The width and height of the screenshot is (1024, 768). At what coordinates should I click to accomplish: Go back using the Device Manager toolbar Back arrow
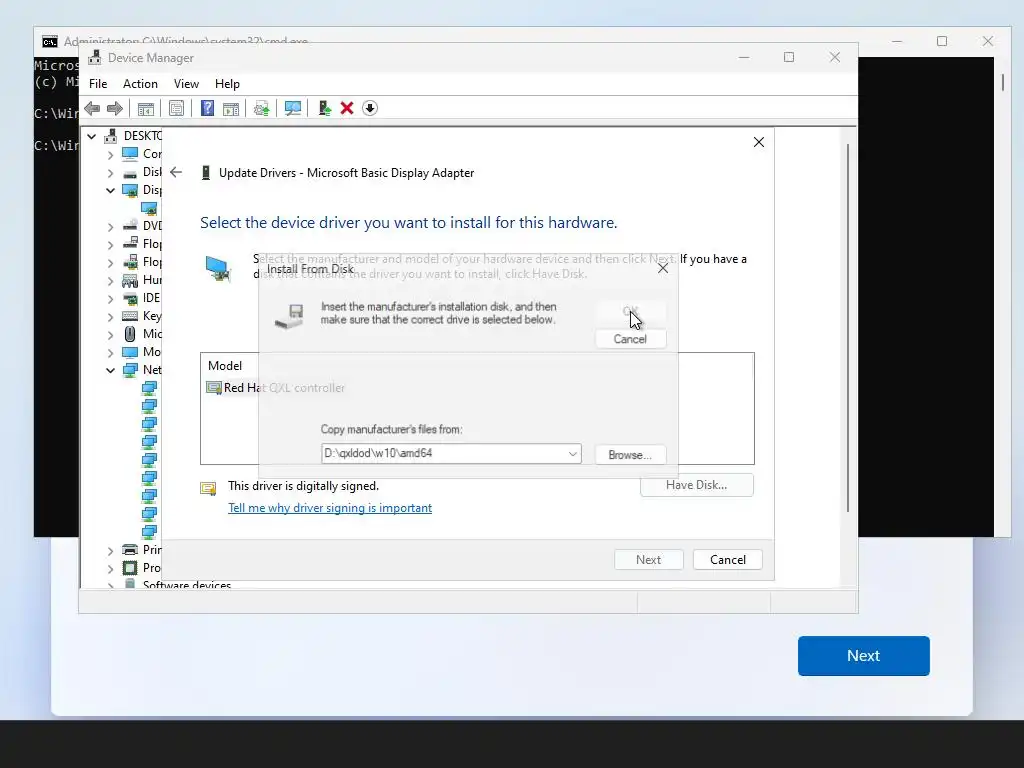coord(92,108)
